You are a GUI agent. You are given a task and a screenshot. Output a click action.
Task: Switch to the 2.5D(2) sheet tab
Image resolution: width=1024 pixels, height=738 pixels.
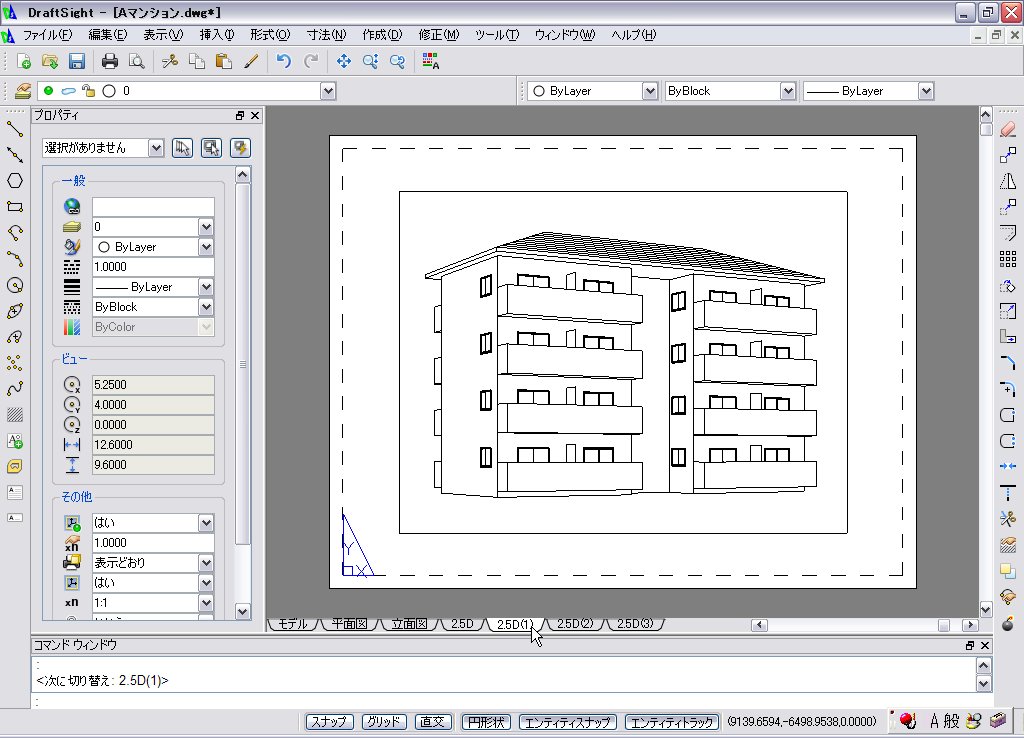(575, 624)
